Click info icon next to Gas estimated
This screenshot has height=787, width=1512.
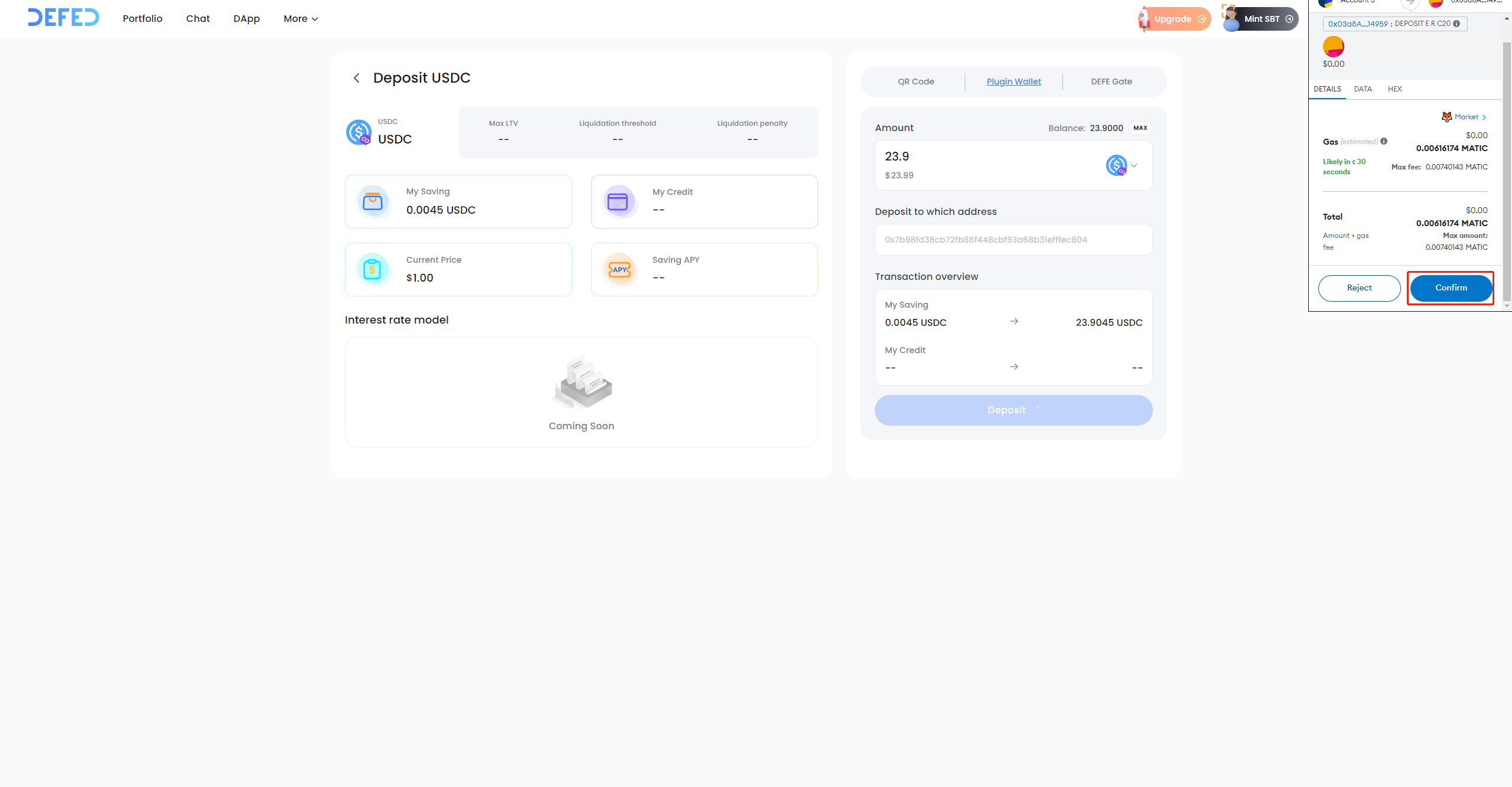click(x=1384, y=141)
